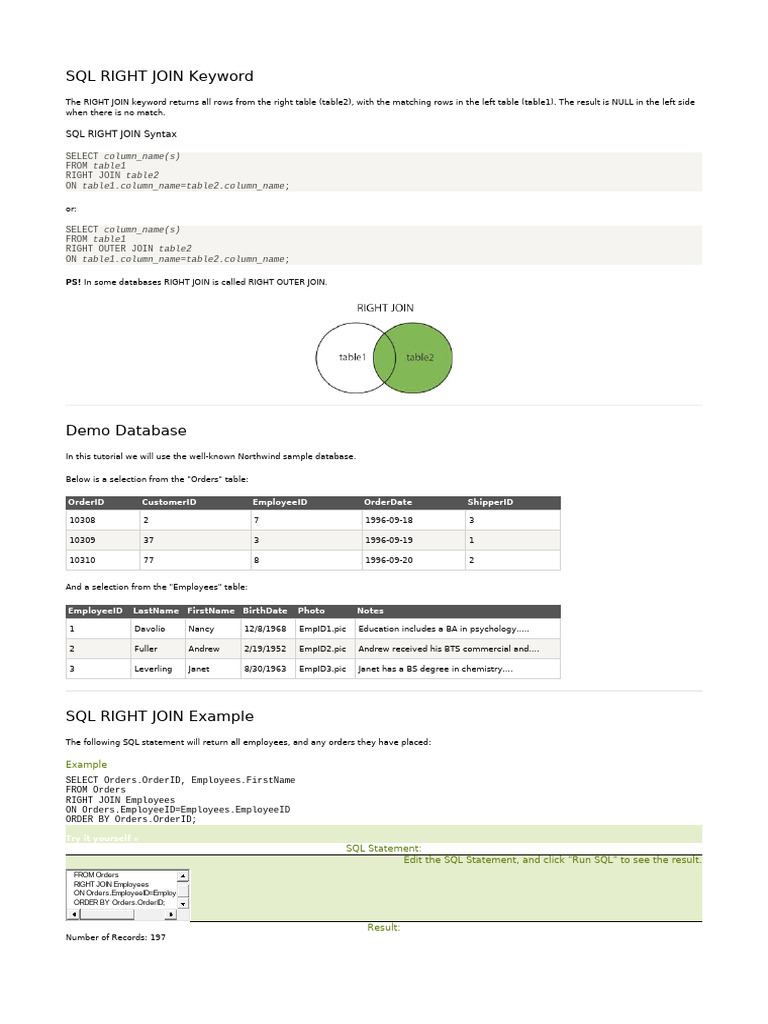Image resolution: width=768 pixels, height=1024 pixels.
Task: Select the OrderID column header in Orders table
Action: (86, 502)
